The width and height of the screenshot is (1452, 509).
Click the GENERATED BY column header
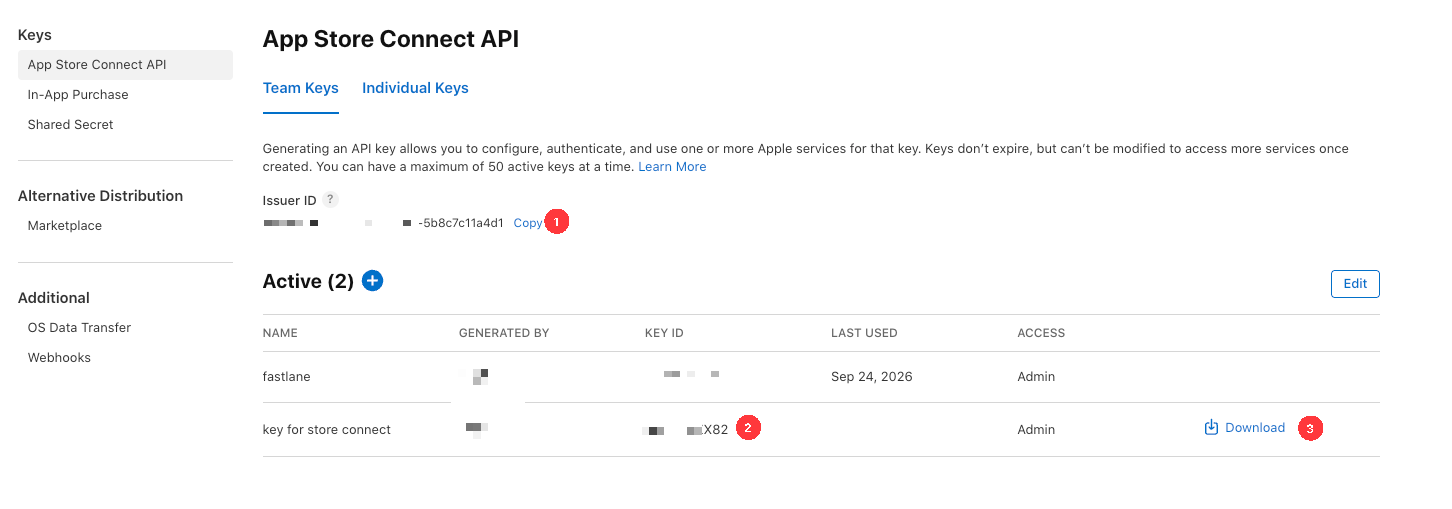(504, 333)
